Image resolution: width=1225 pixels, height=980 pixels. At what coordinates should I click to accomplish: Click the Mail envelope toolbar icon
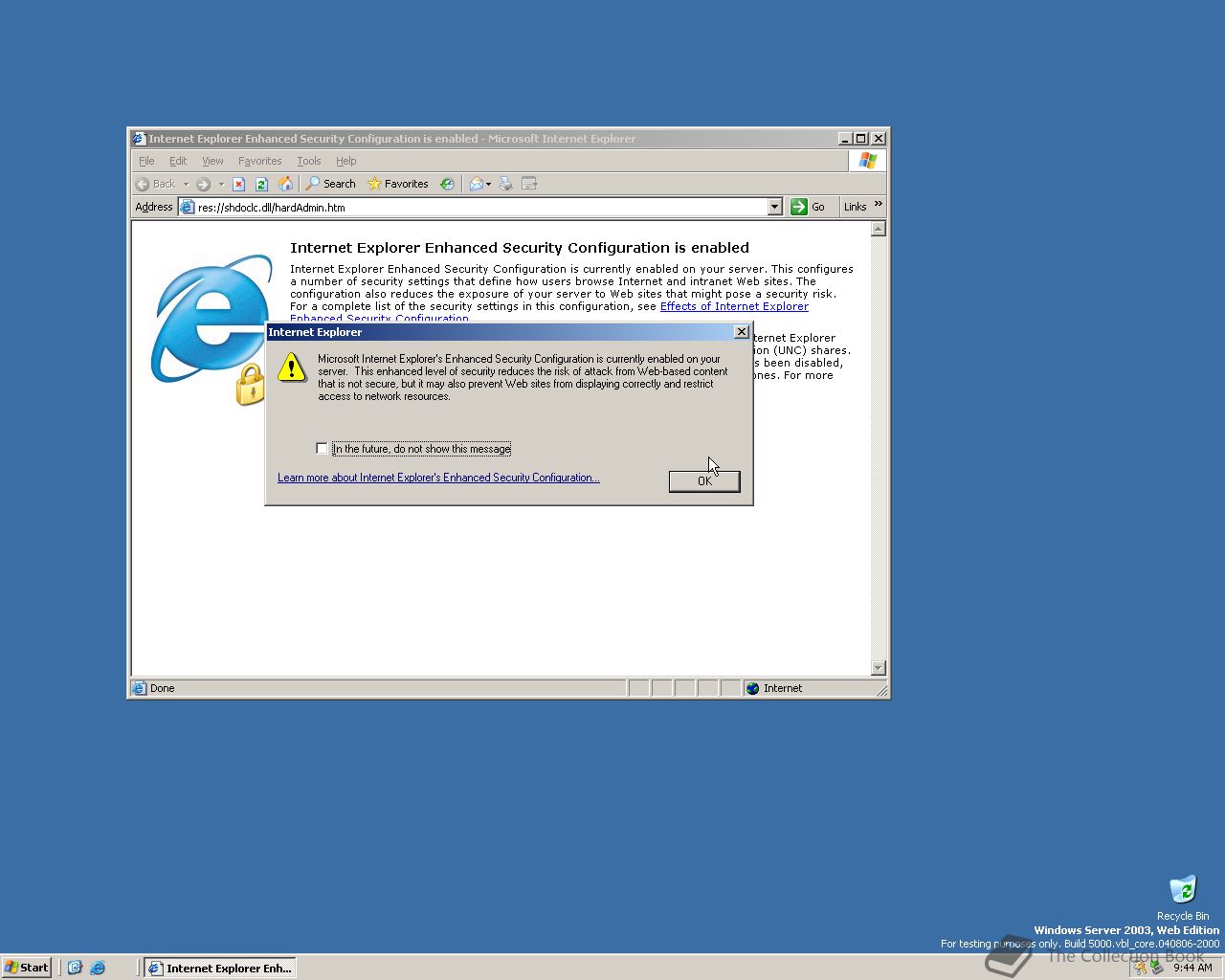click(476, 184)
